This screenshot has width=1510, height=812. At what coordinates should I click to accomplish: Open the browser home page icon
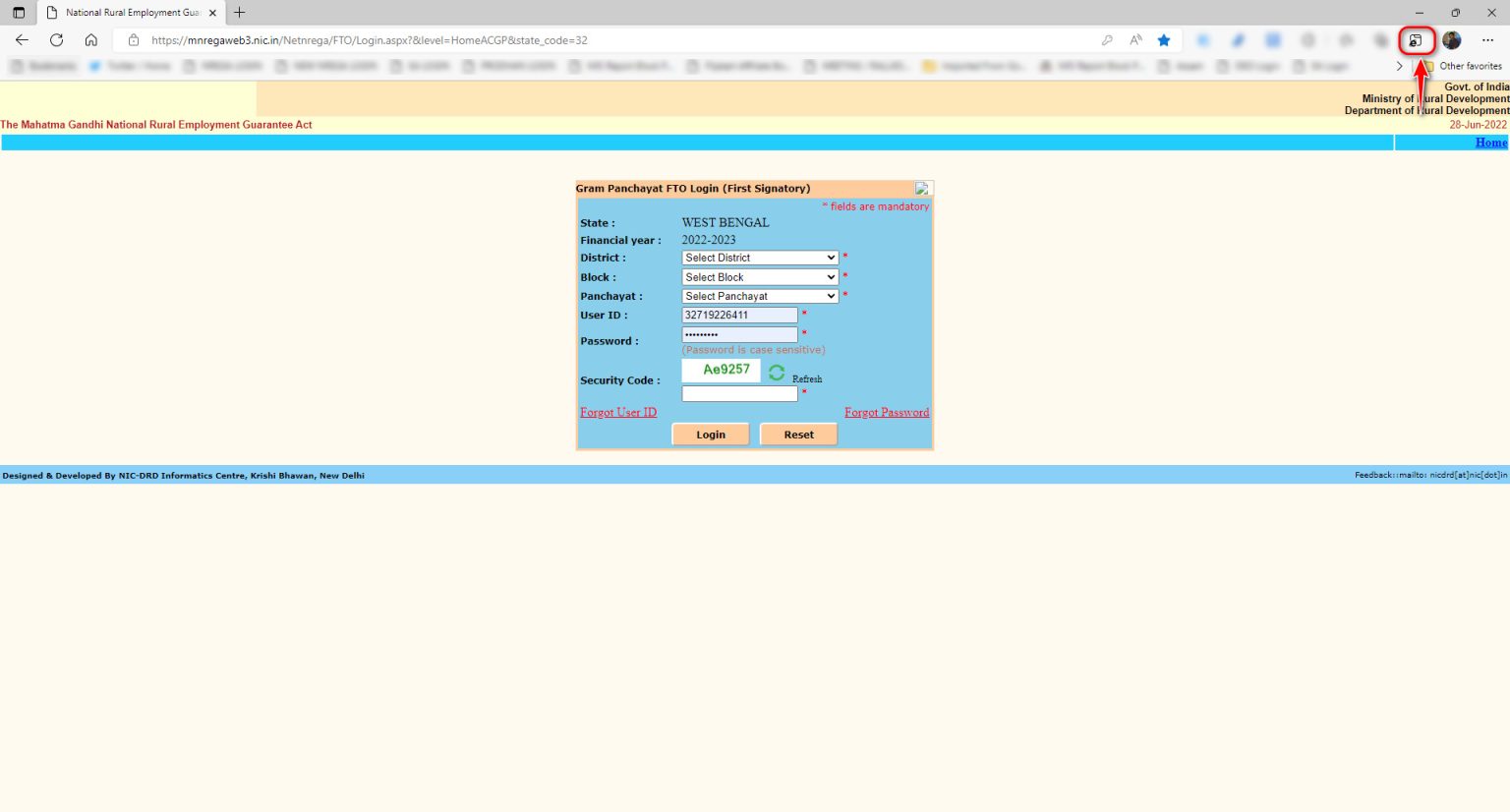(90, 40)
